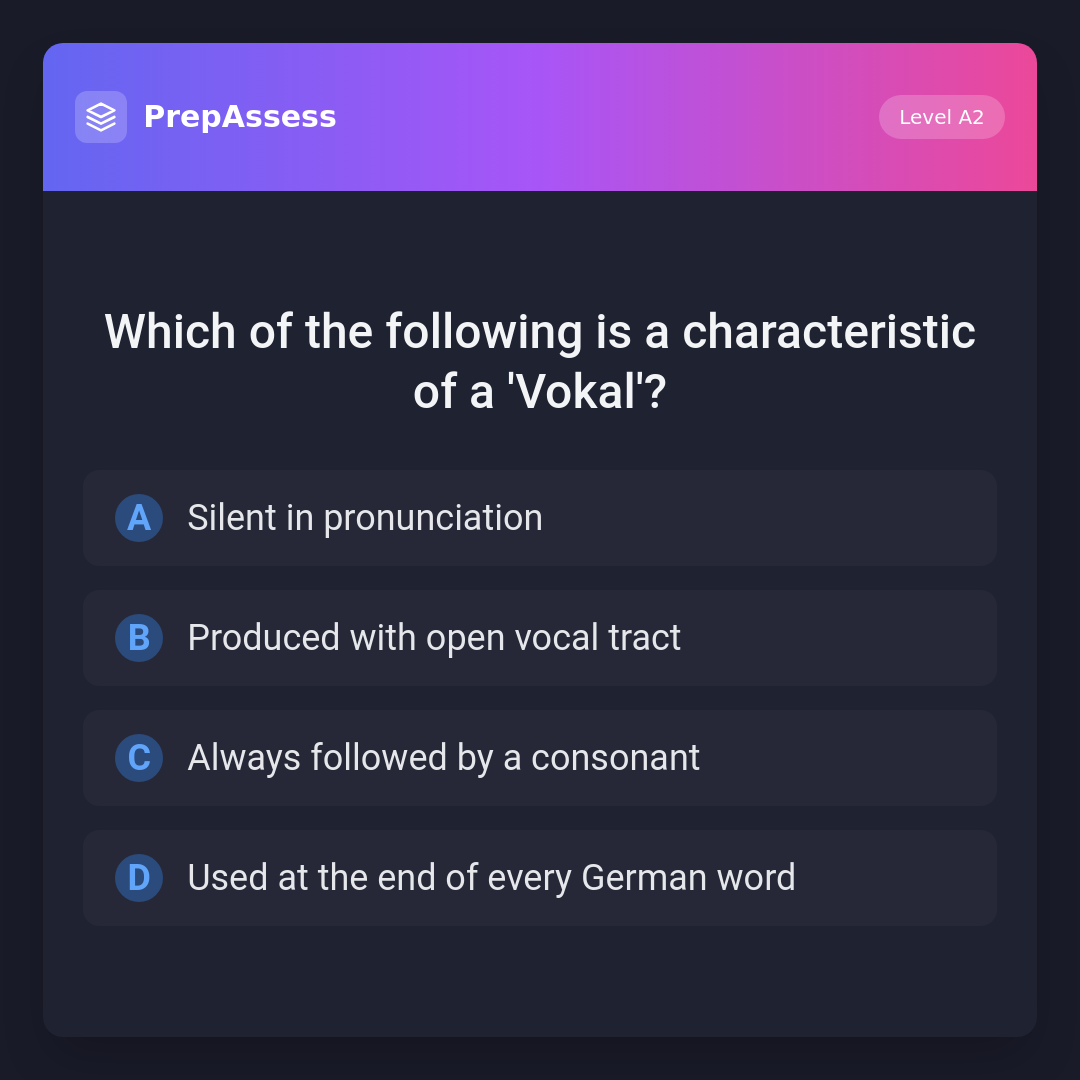
Task: Click the circular C letter badge
Action: (x=139, y=758)
